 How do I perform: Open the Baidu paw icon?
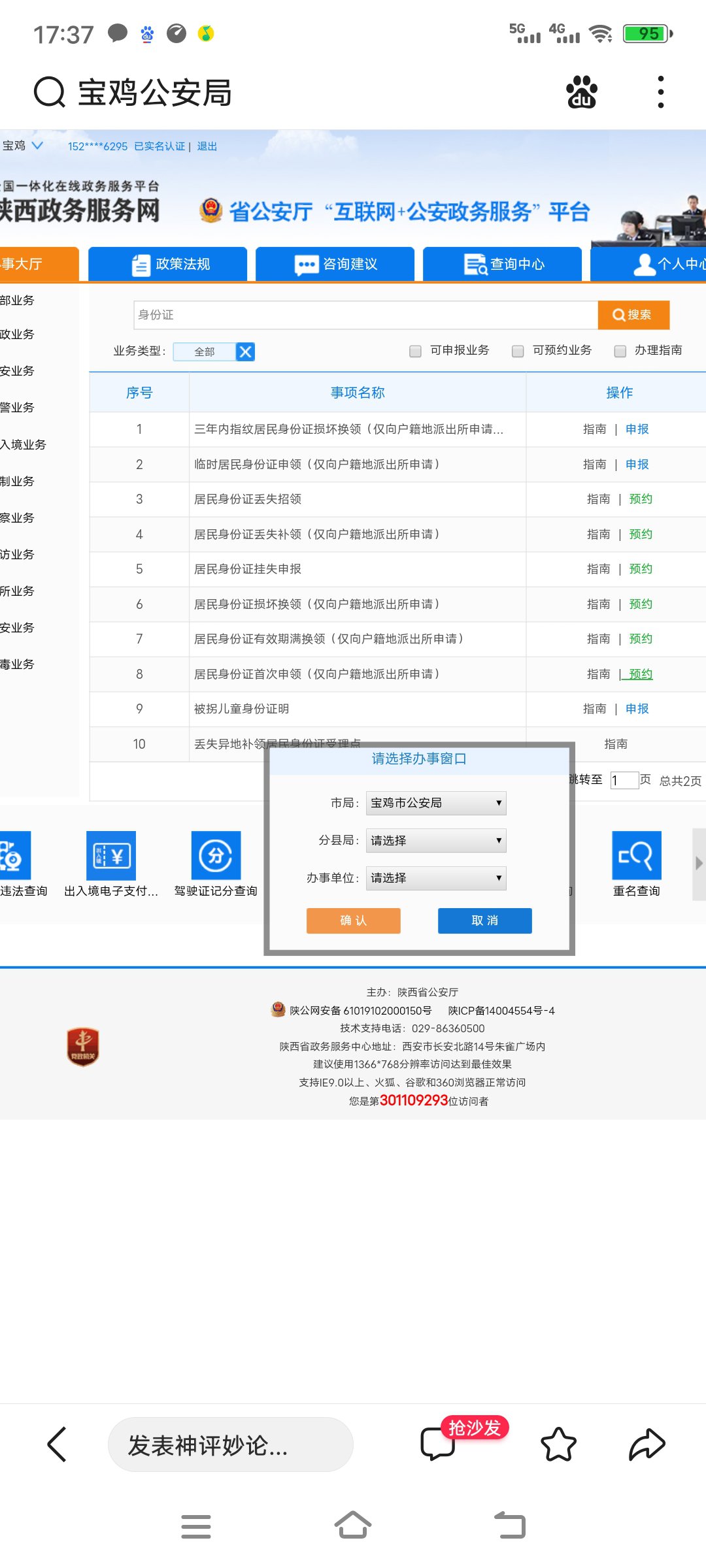[x=581, y=92]
